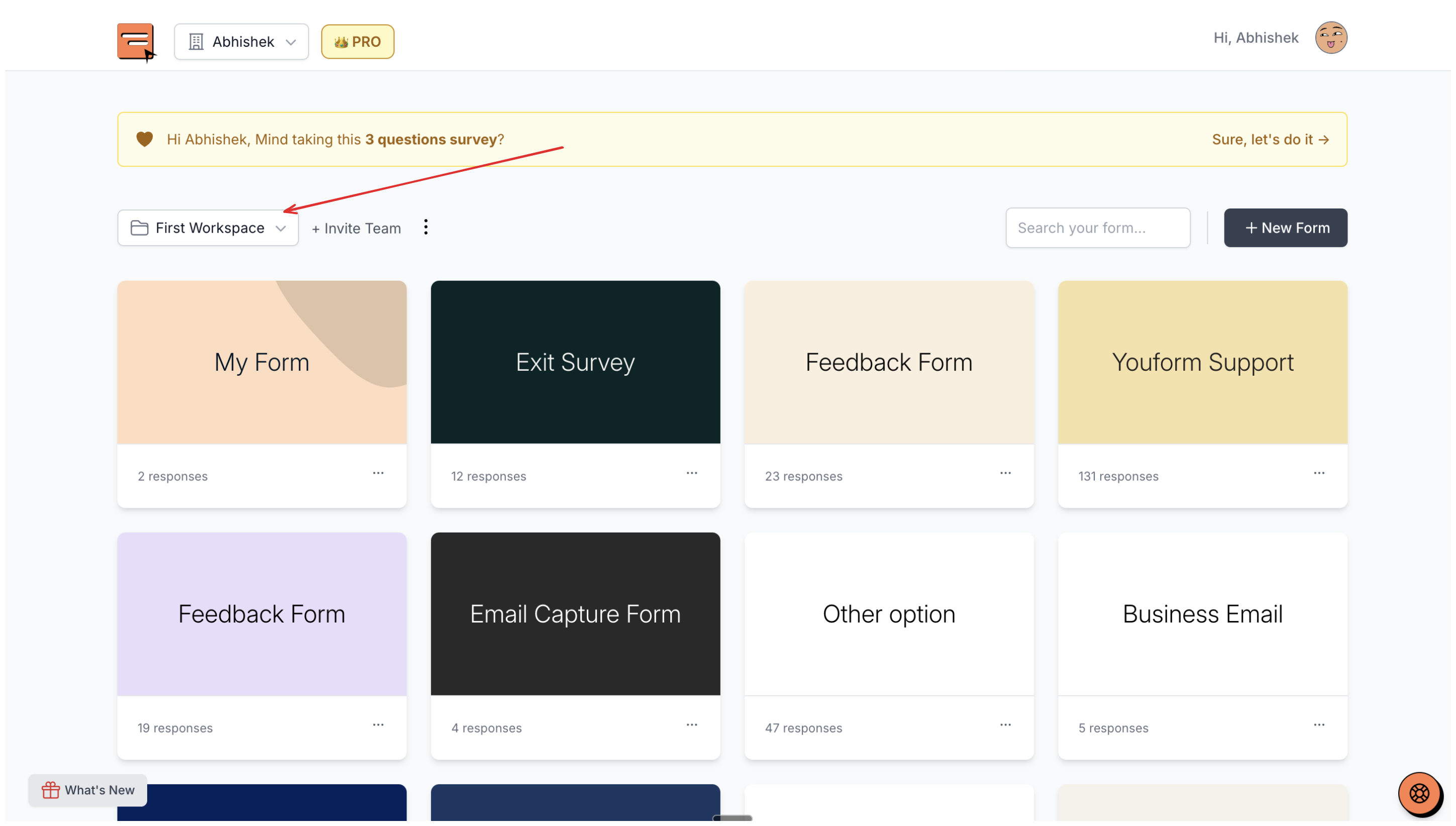The height and width of the screenshot is (826, 1456).
Task: Open the user avatar profile picture
Action: tap(1331, 38)
